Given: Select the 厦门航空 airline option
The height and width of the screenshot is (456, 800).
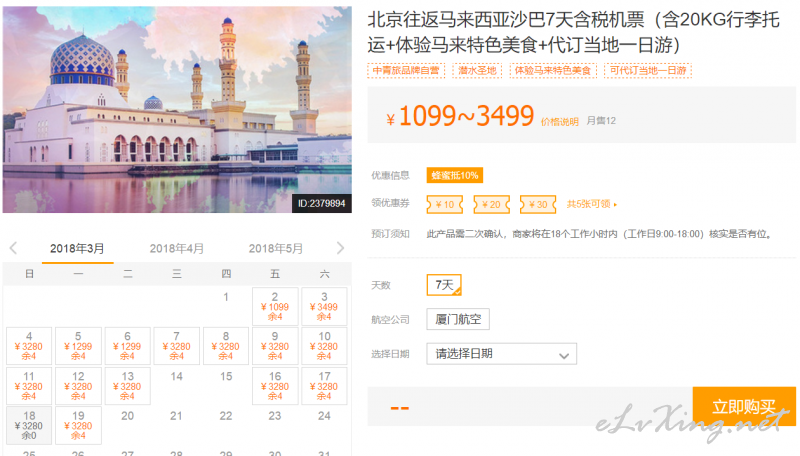Looking at the screenshot, I should pyautogui.click(x=458, y=319).
